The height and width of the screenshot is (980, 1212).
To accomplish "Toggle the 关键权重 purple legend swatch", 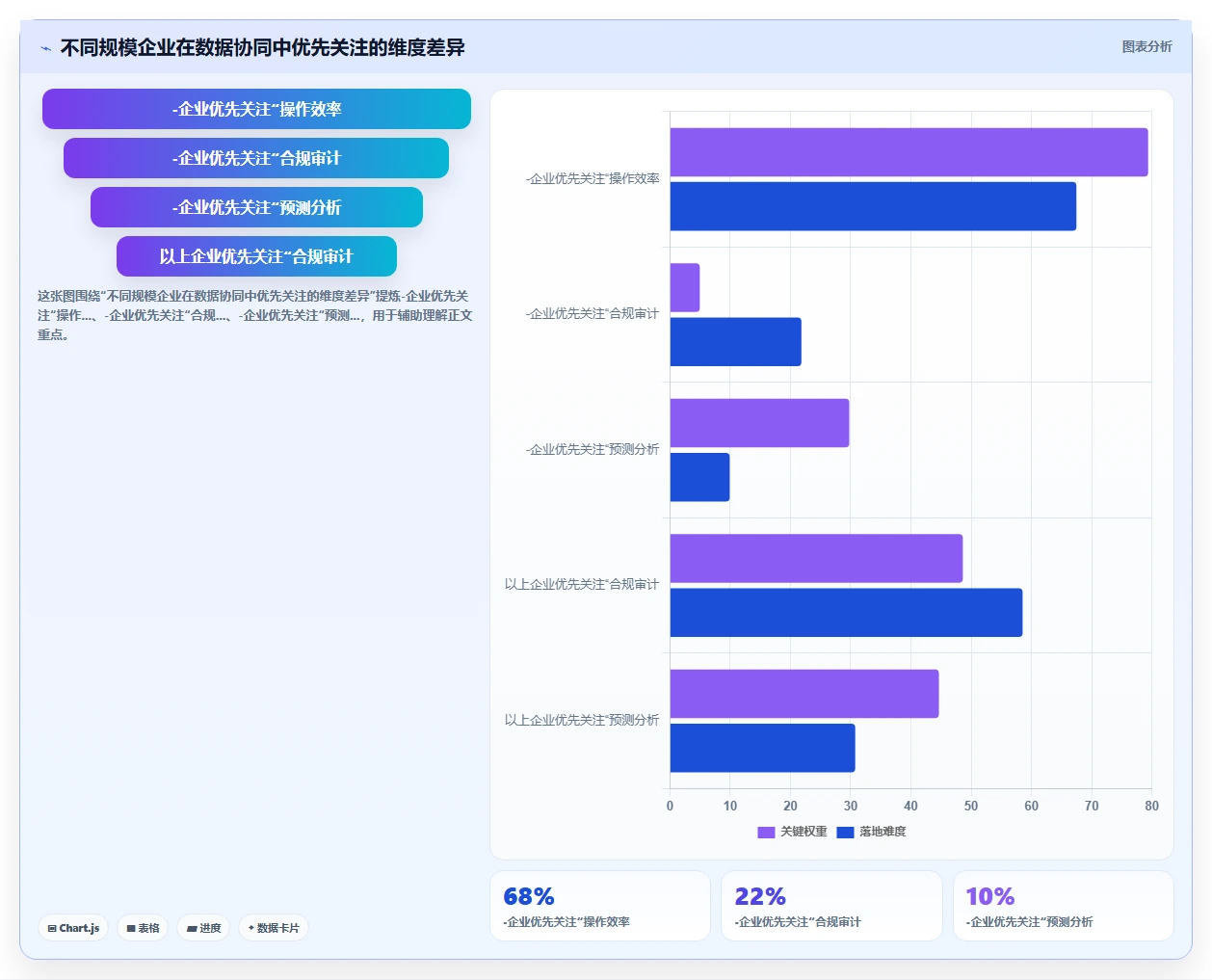I will [766, 833].
